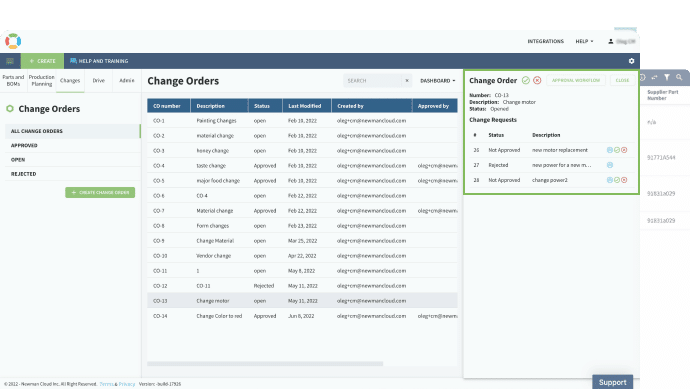The width and height of the screenshot is (690, 389).
Task: Select the CO-7 Material change row
Action: pos(302,211)
